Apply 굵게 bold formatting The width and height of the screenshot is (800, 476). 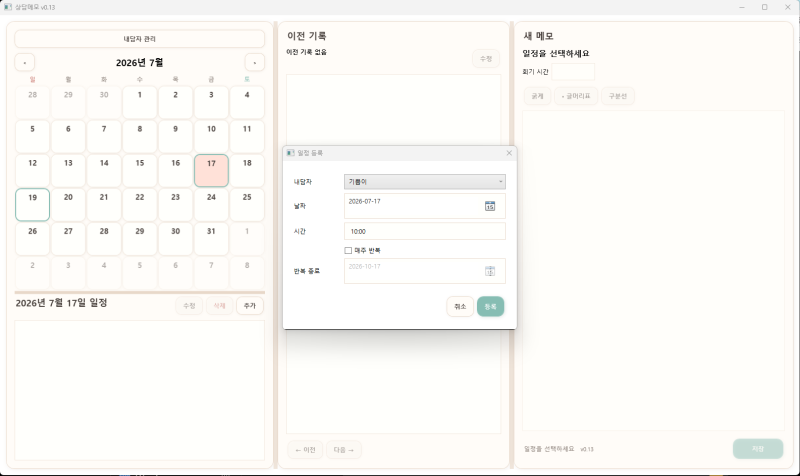537,96
